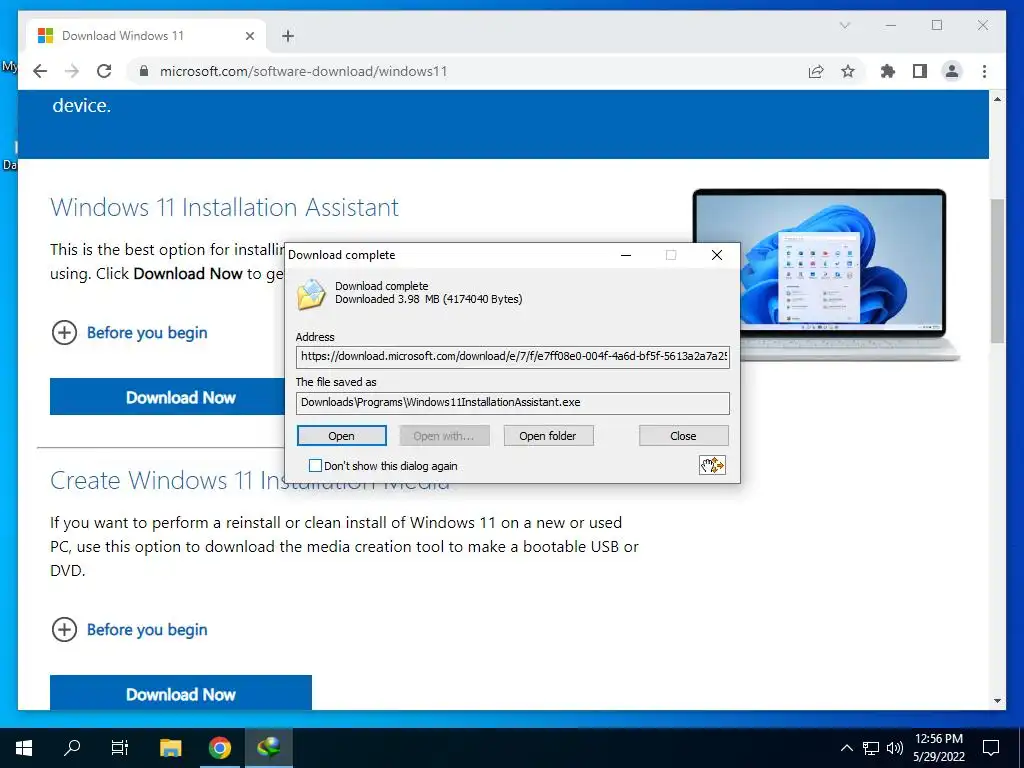The width and height of the screenshot is (1024, 768).
Task: Click the scrollbar down arrow
Action: [x=997, y=701]
